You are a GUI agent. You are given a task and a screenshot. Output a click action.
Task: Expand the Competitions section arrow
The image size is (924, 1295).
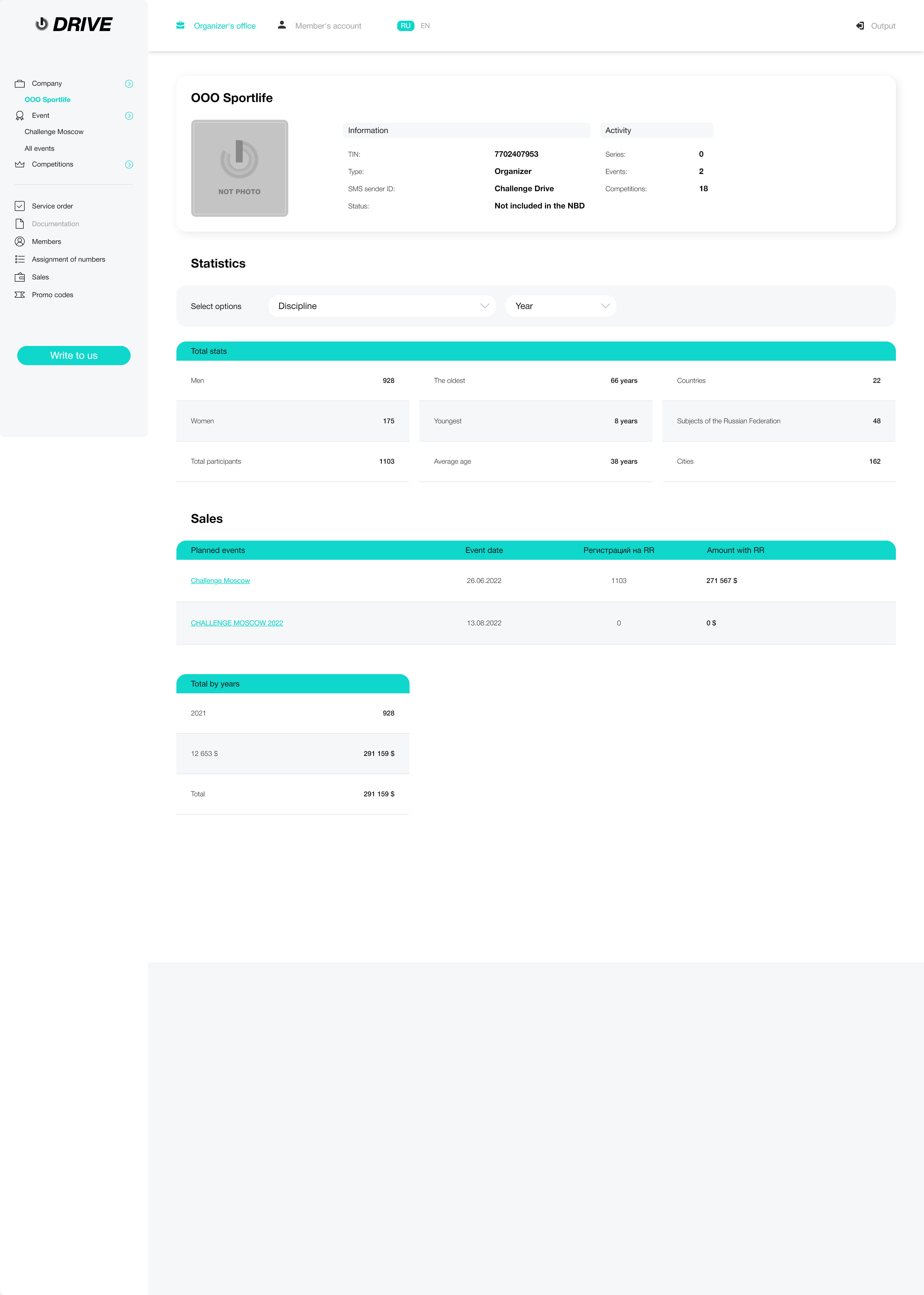point(129,164)
